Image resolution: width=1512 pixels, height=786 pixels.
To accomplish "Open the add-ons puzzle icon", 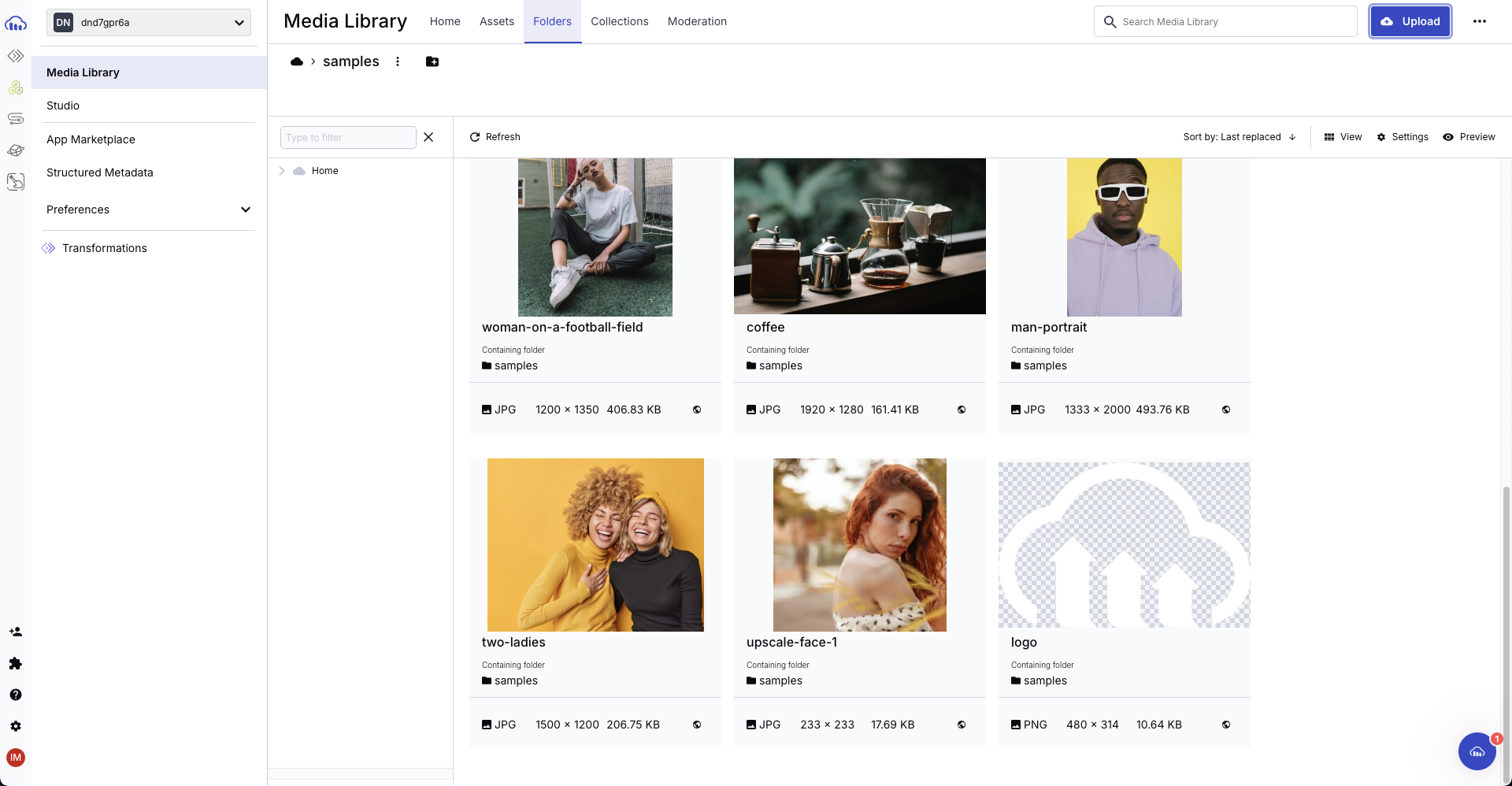I will pos(16,663).
